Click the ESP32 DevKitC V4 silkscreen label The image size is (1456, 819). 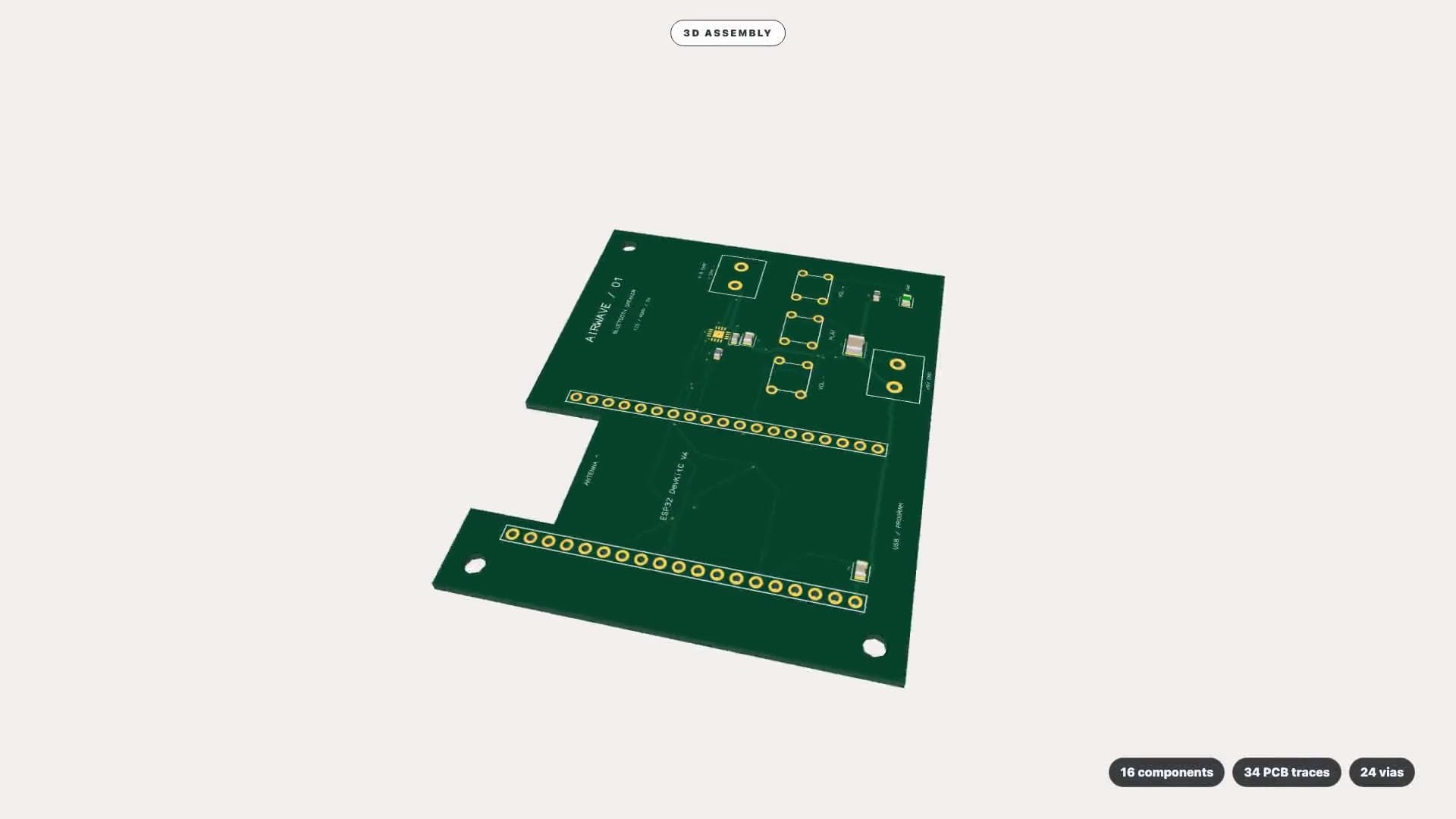[674, 485]
